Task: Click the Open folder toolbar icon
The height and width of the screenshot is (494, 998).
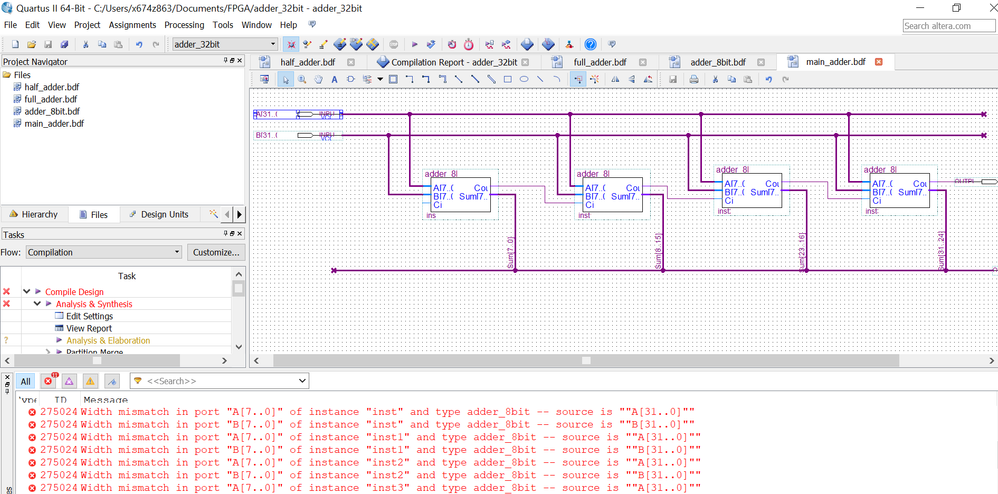Action: pyautogui.click(x=32, y=44)
